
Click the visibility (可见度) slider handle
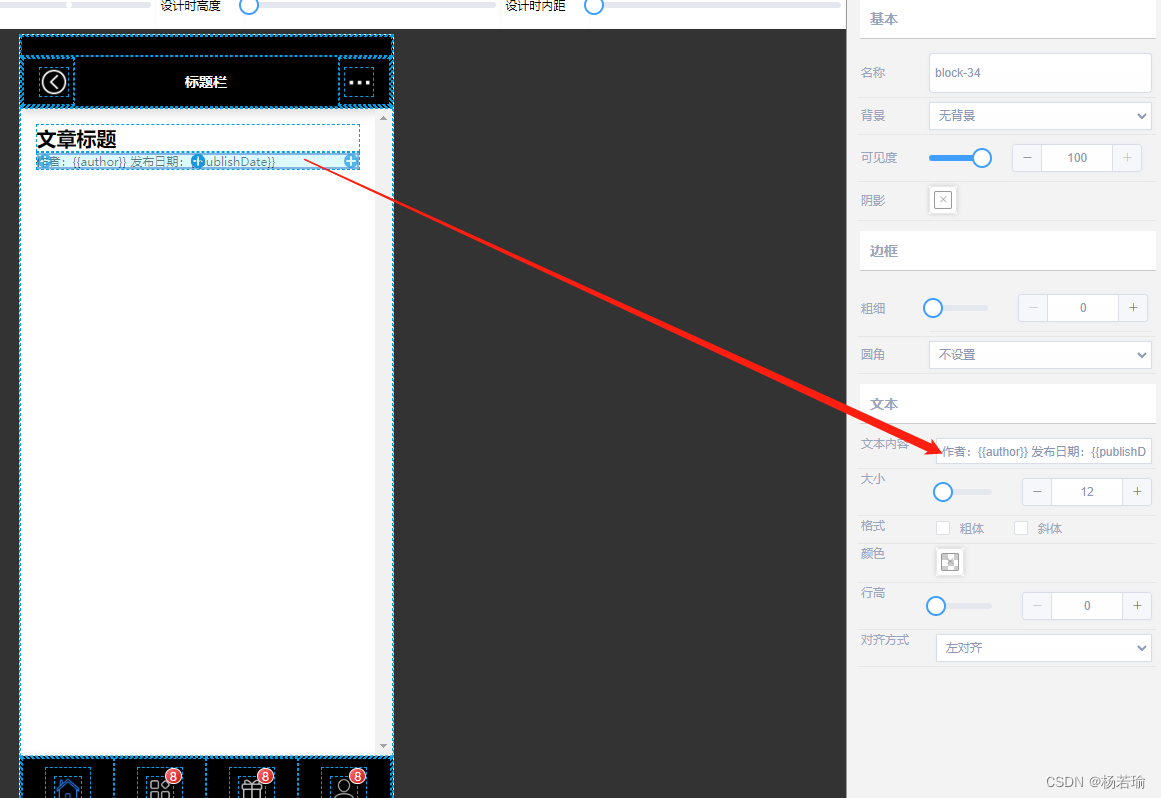[982, 158]
